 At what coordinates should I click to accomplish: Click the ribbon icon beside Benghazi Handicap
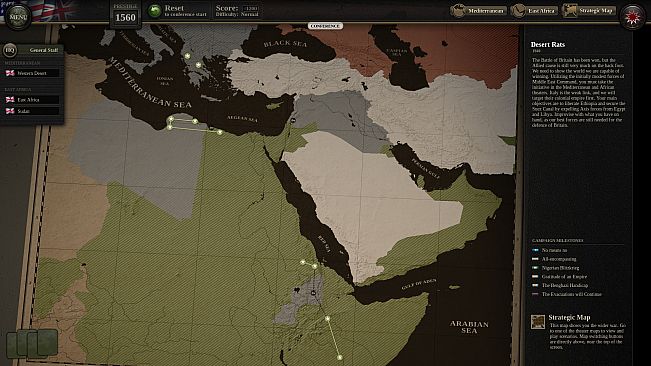point(535,285)
